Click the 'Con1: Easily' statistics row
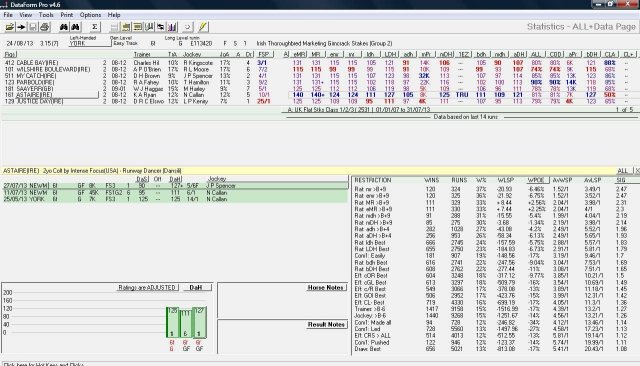The width and height of the screenshot is (640, 366). tap(492, 256)
